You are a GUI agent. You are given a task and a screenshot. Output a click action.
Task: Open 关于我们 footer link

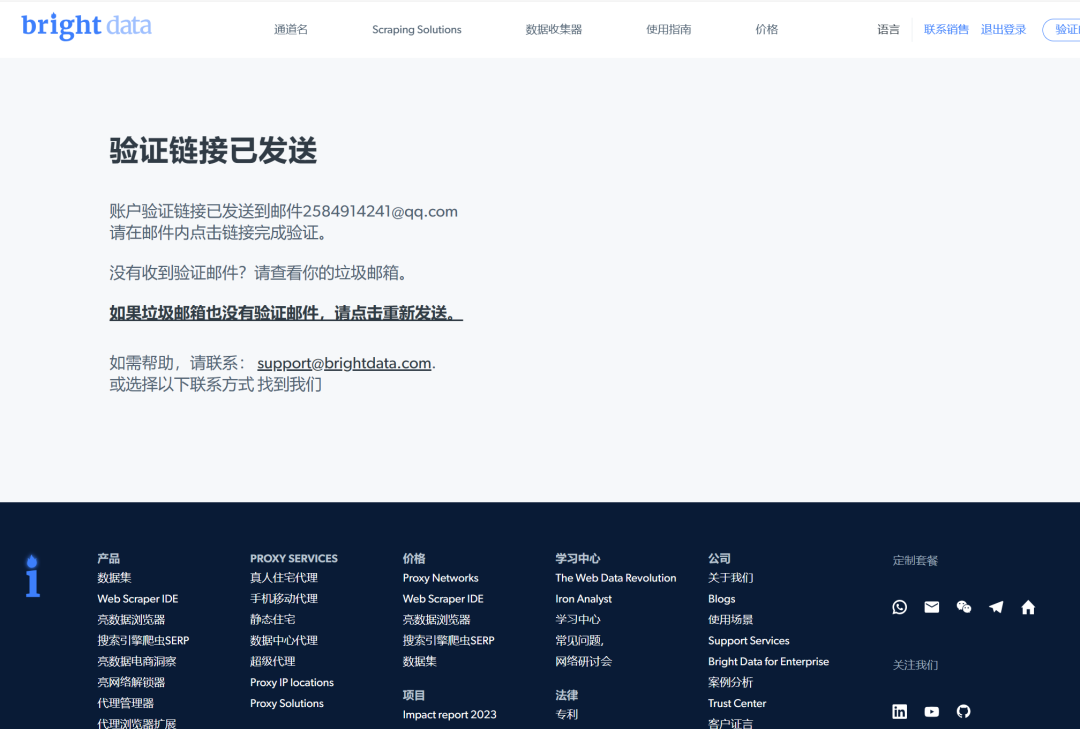731,578
